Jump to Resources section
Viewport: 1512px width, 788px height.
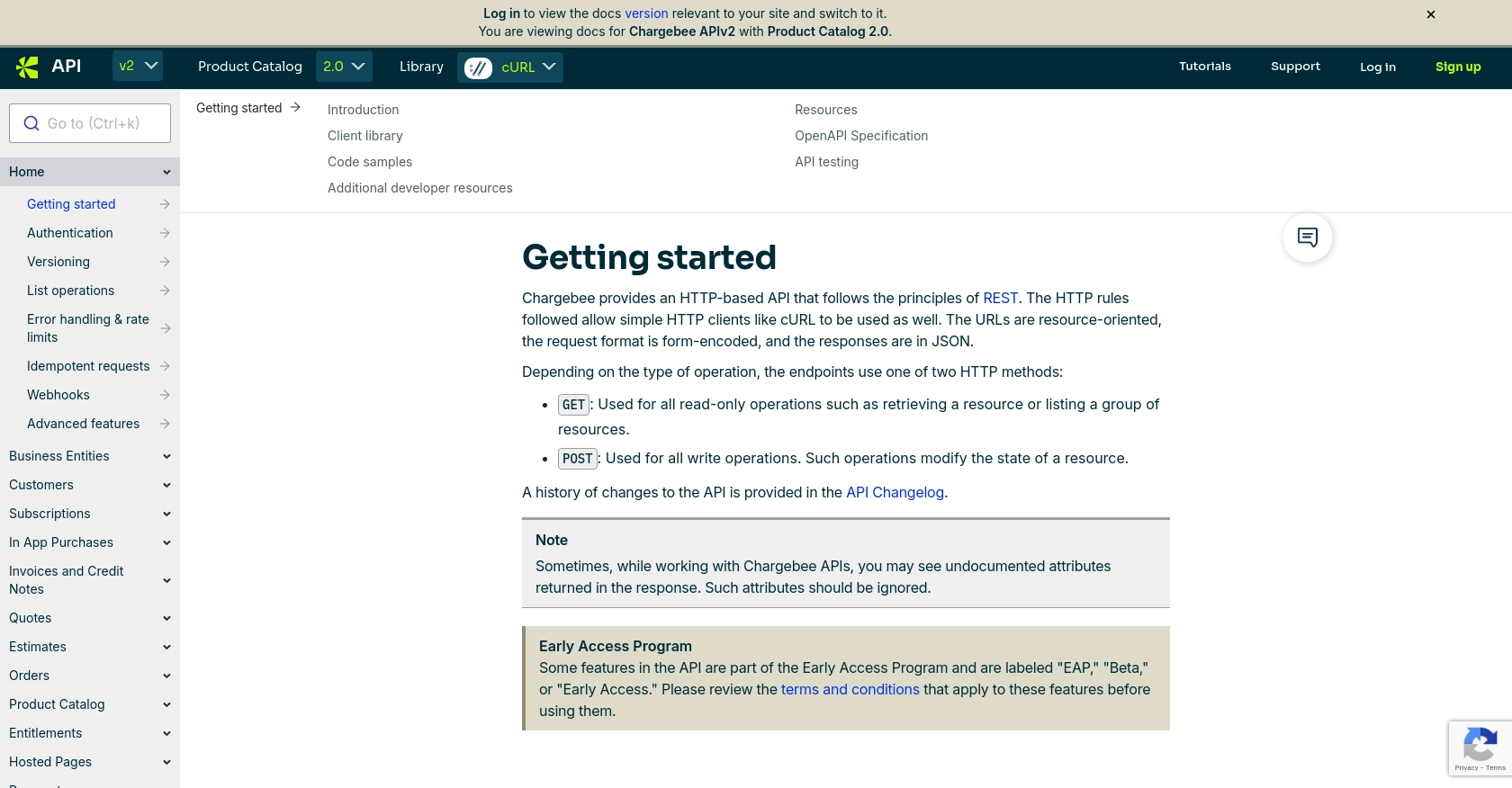pos(826,110)
